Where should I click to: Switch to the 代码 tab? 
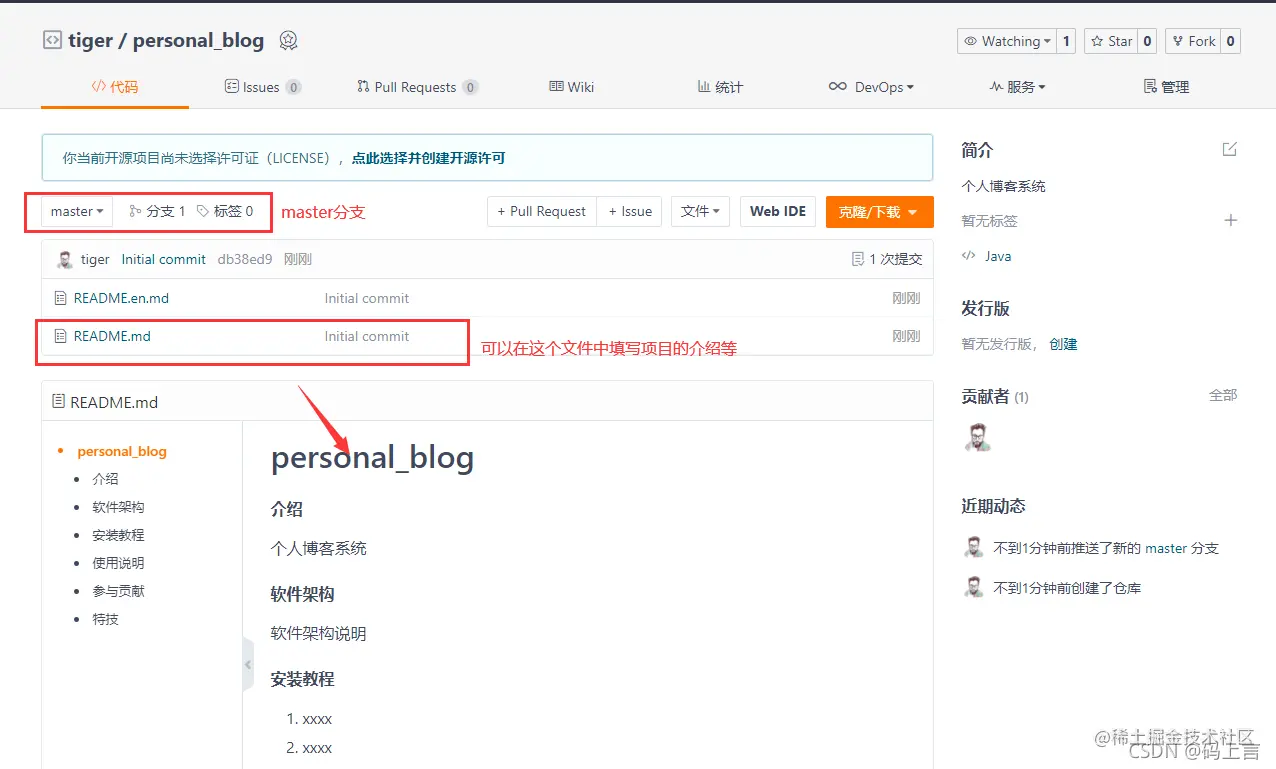coord(114,87)
